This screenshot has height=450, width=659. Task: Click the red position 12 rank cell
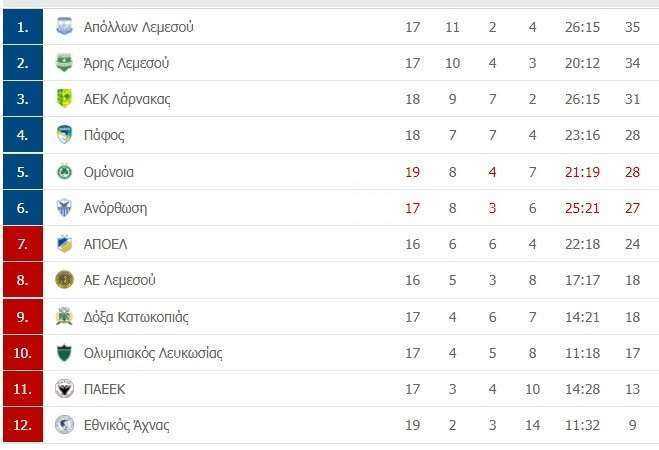click(x=23, y=424)
